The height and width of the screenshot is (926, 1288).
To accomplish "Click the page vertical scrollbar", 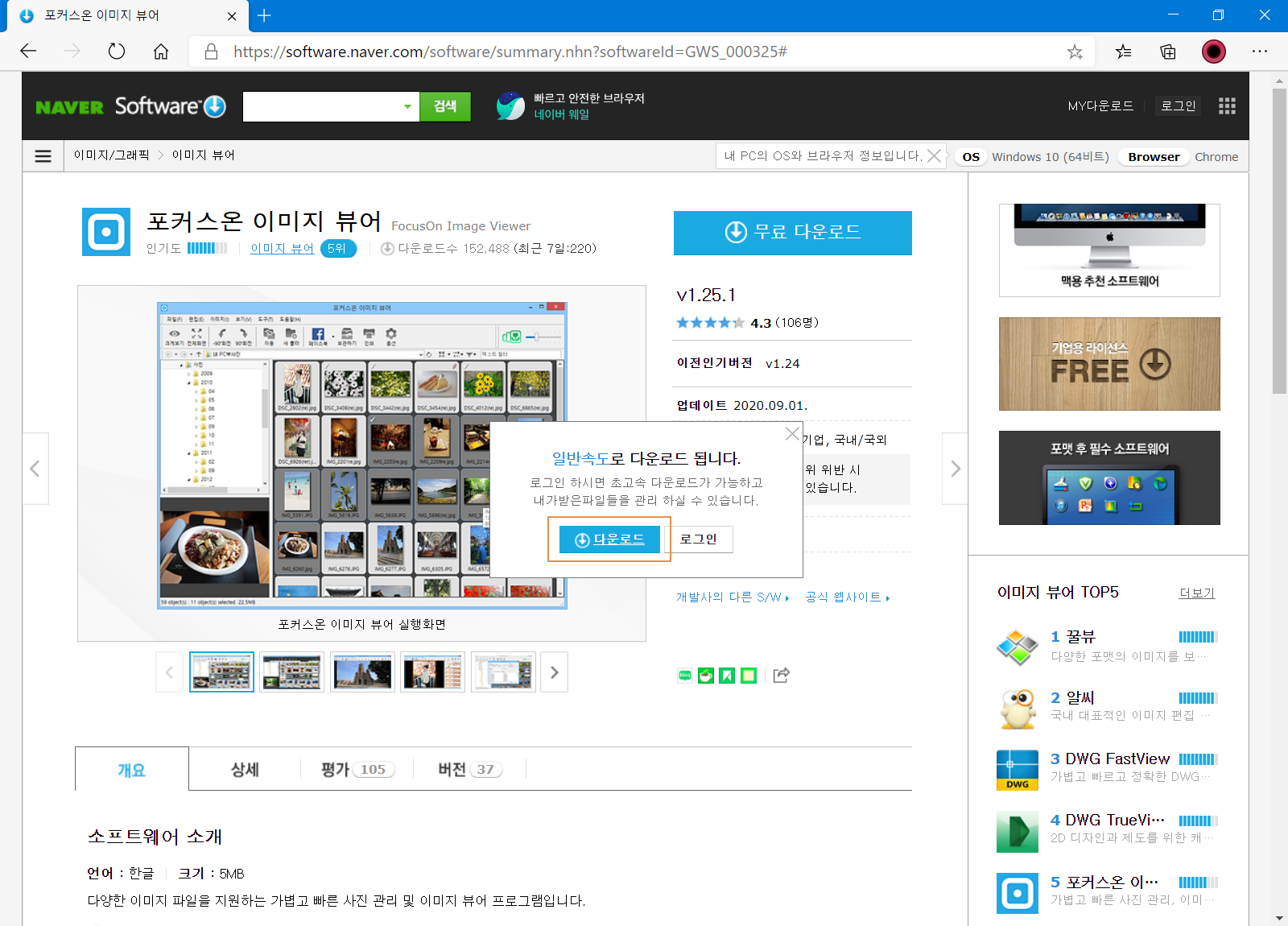I will point(1279,242).
